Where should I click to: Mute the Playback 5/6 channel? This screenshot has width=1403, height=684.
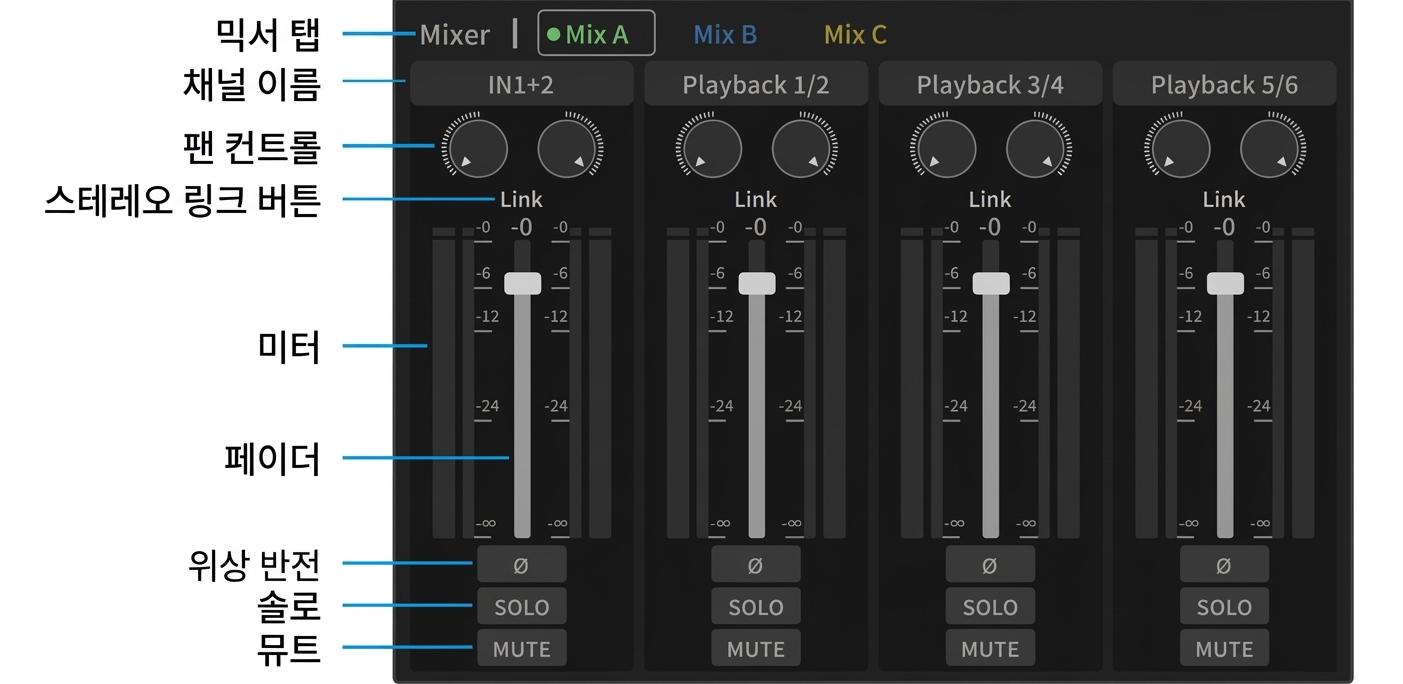pyautogui.click(x=1223, y=649)
